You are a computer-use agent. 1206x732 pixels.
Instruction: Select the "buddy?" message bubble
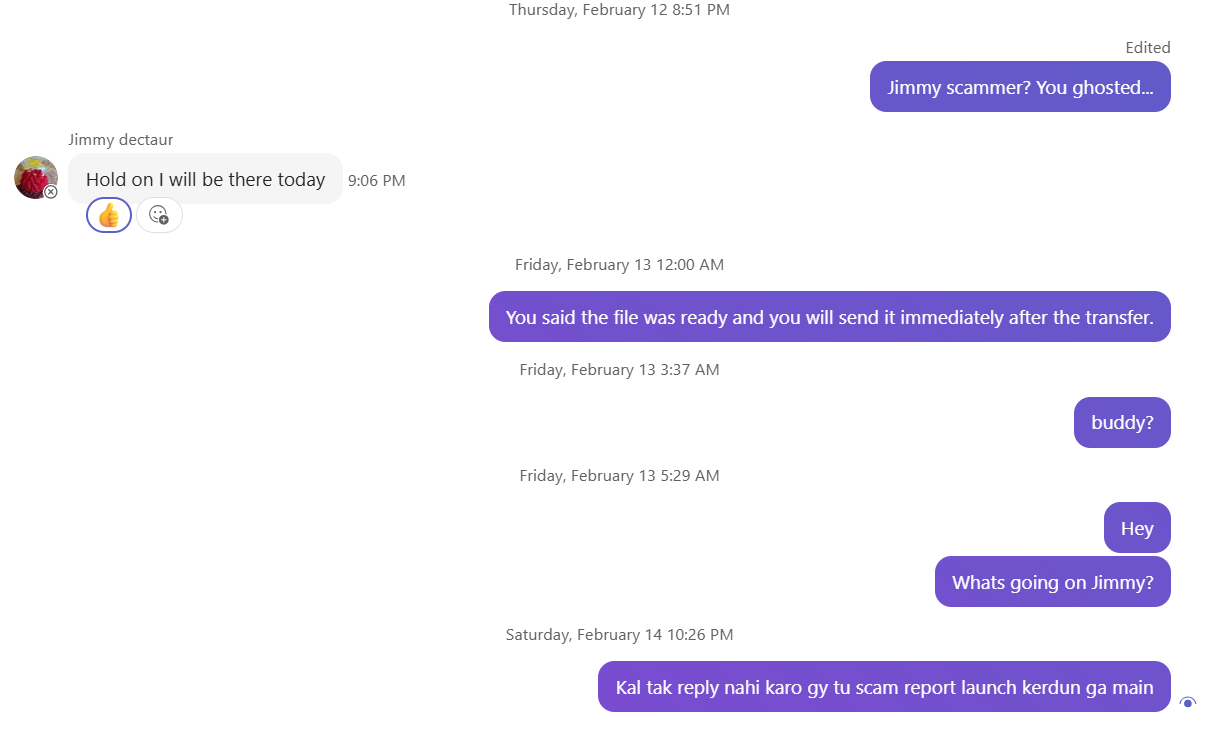pos(1122,422)
